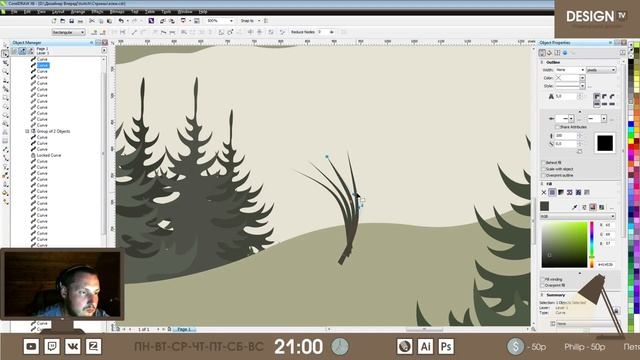Viewport: 640px width, 360px height.
Task: Click the black nib shape preview
Action: pos(604,143)
